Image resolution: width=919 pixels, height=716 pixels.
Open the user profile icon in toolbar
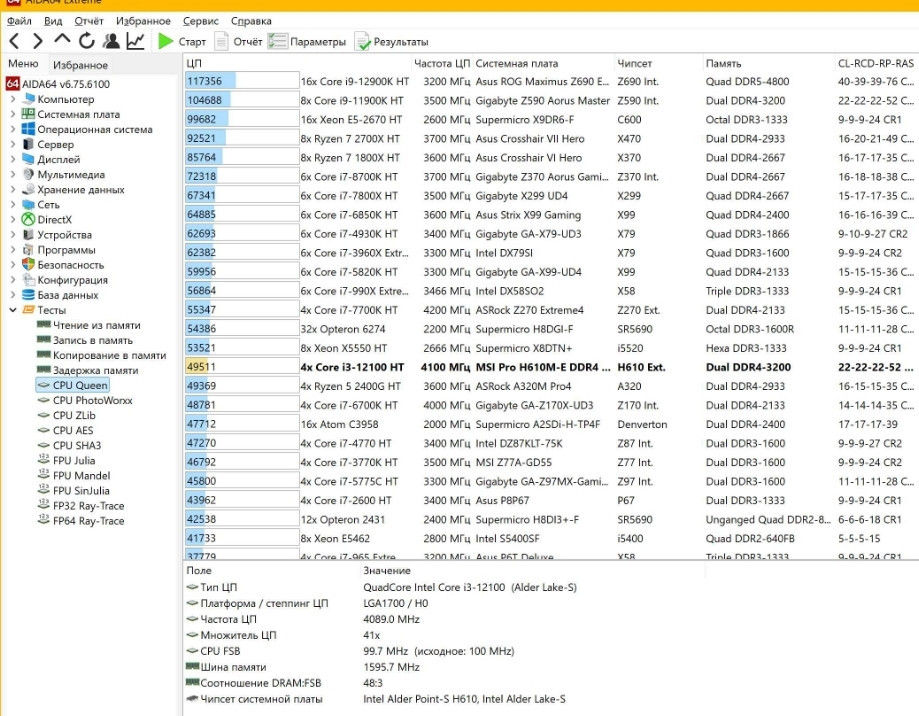(x=112, y=41)
